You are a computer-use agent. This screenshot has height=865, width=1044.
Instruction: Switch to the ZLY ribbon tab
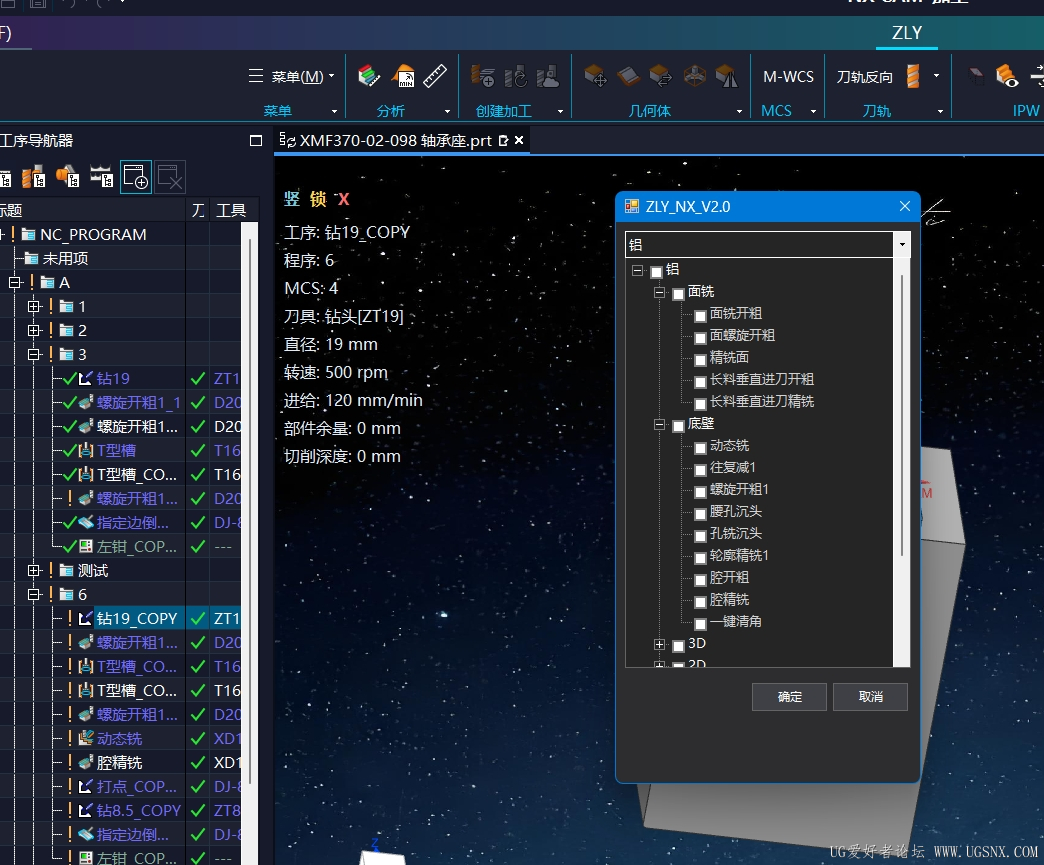point(907,33)
